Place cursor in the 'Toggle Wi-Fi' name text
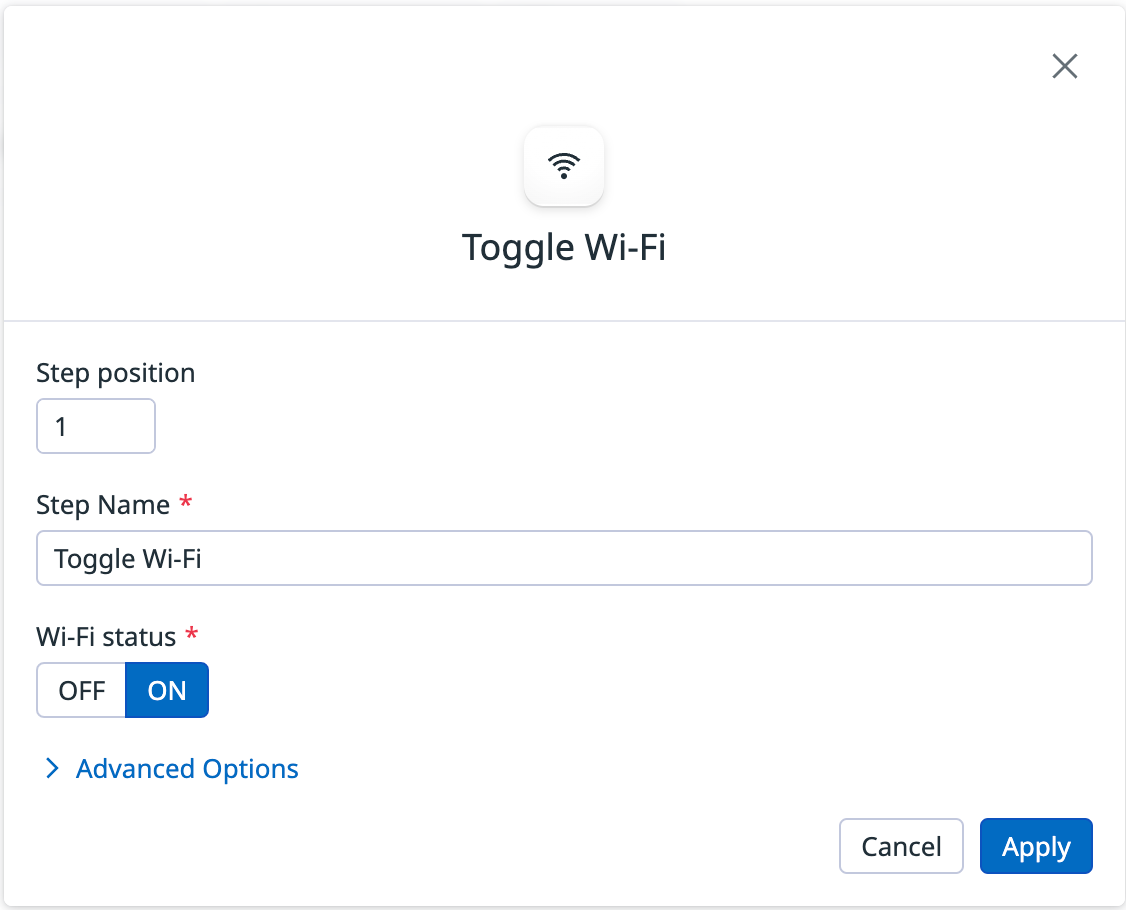 [x=128, y=559]
